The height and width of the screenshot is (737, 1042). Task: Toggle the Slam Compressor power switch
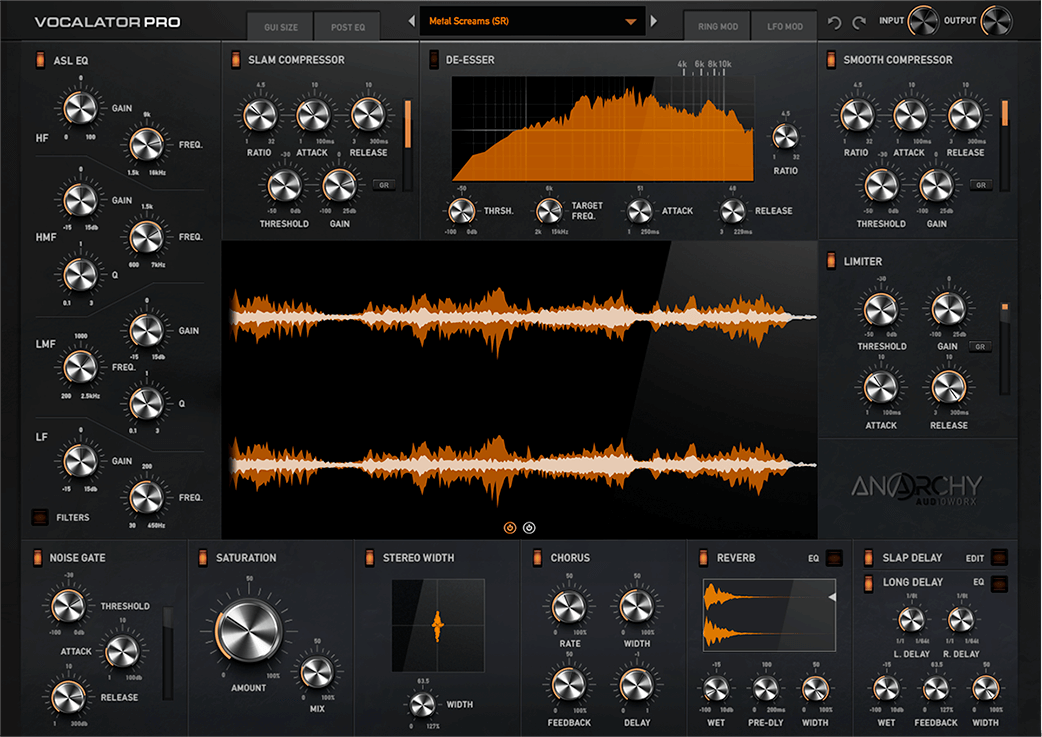[235, 60]
